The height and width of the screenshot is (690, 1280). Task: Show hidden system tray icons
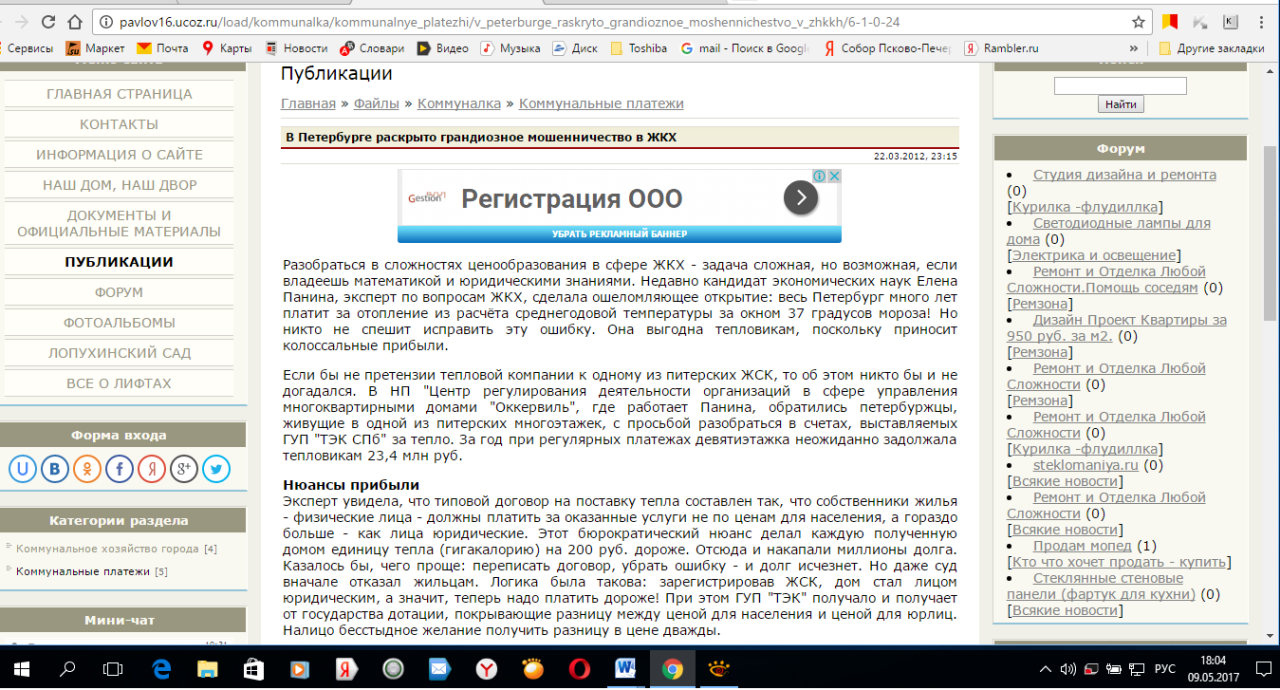tap(1044, 668)
